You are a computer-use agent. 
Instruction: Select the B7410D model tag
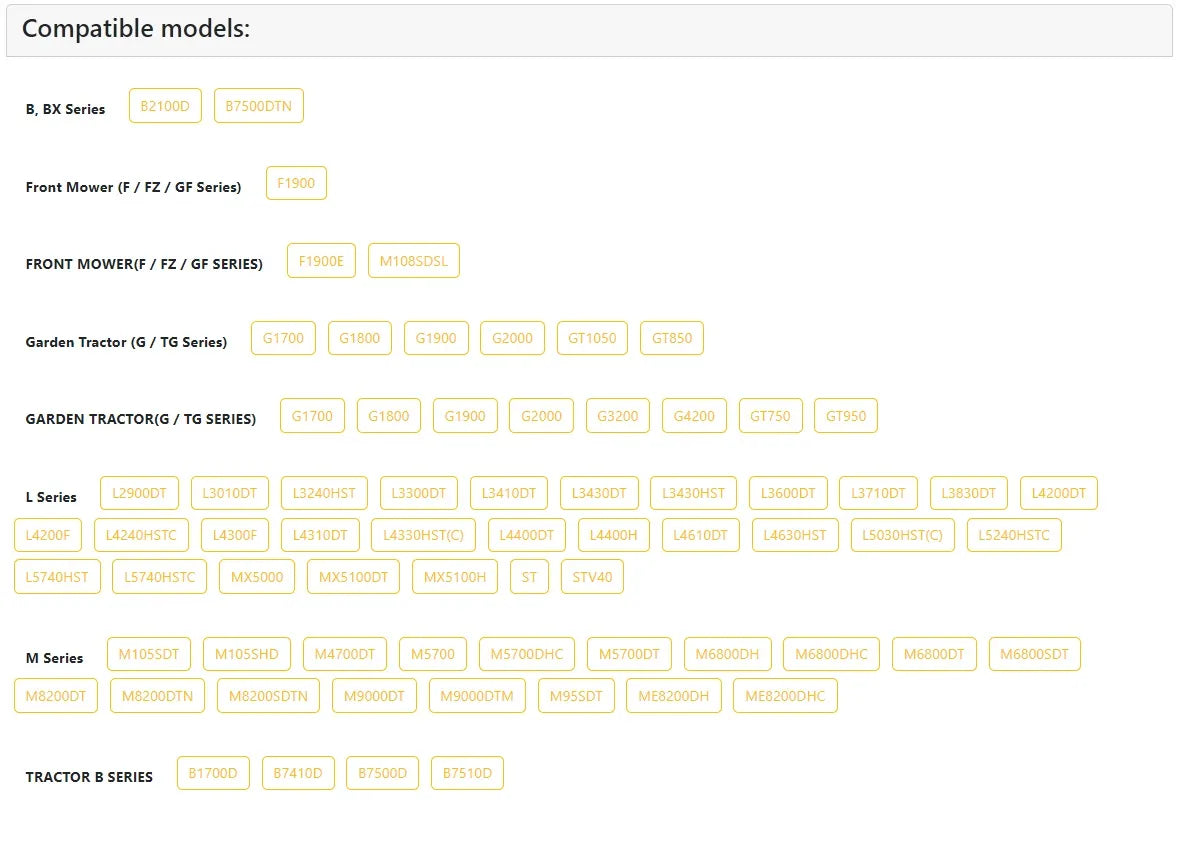point(298,773)
